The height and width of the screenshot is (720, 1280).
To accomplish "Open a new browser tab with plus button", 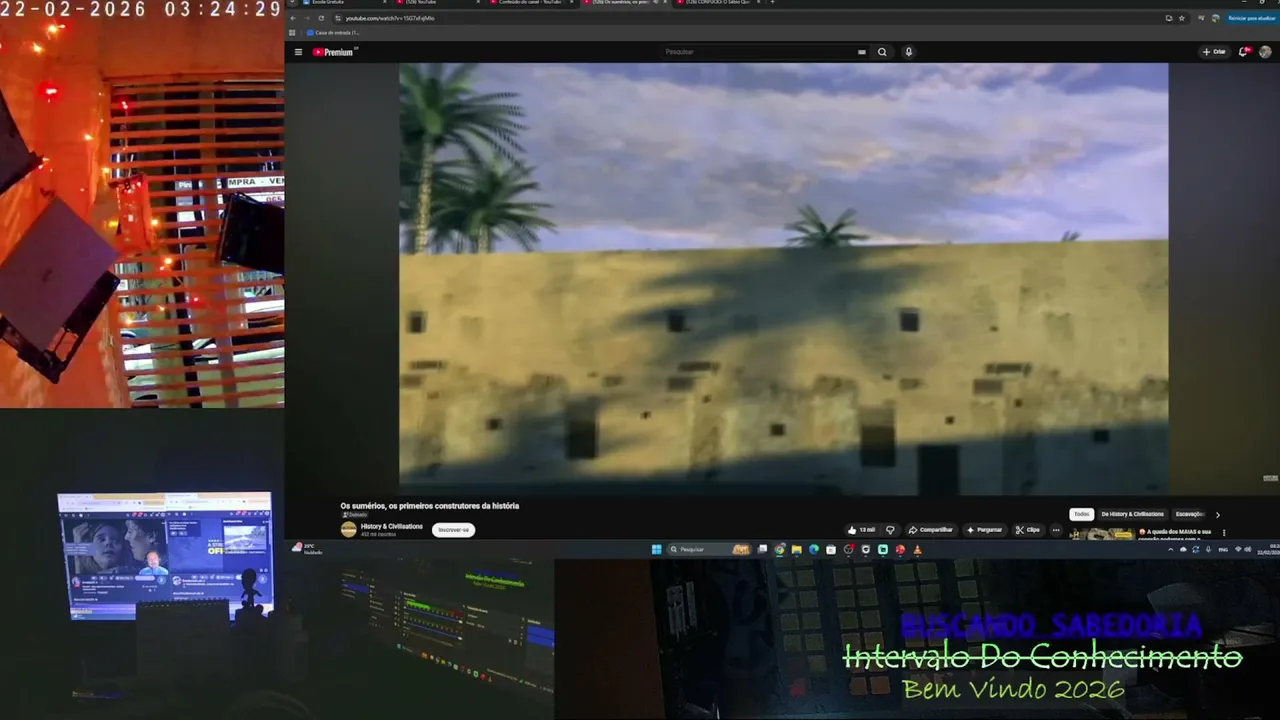I will click(x=772, y=3).
